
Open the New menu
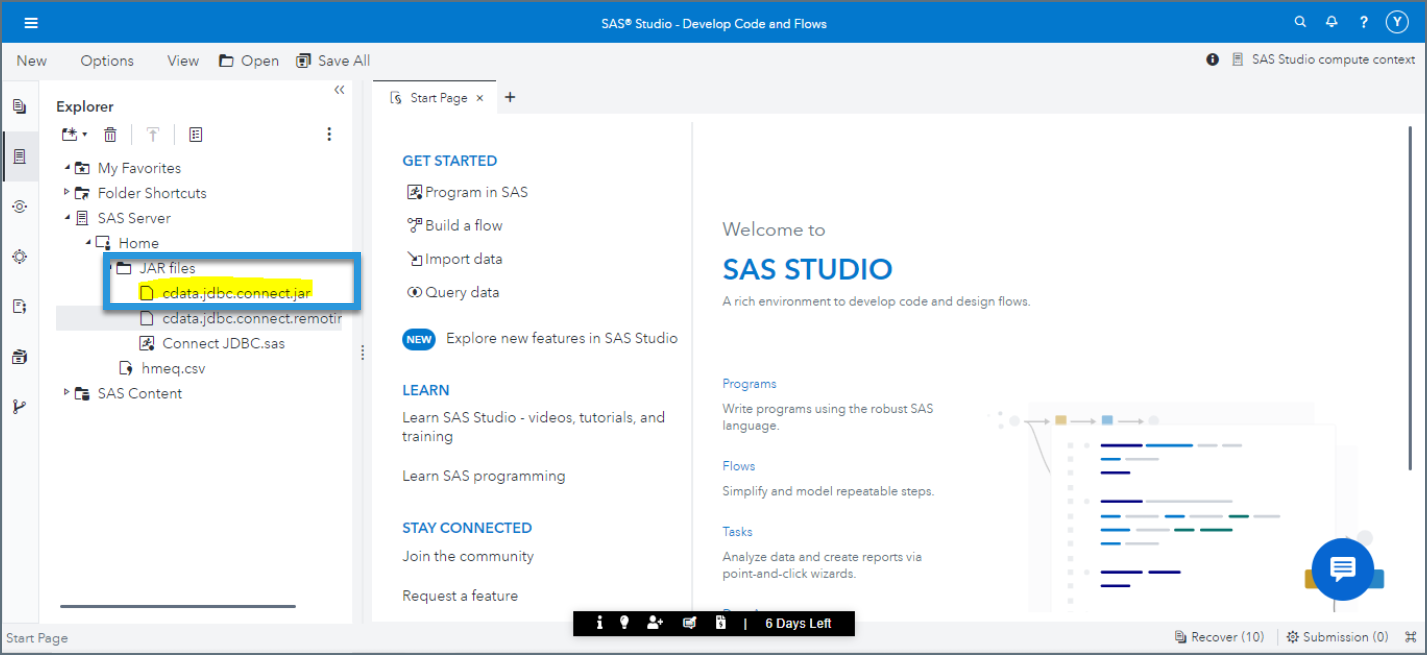point(31,60)
